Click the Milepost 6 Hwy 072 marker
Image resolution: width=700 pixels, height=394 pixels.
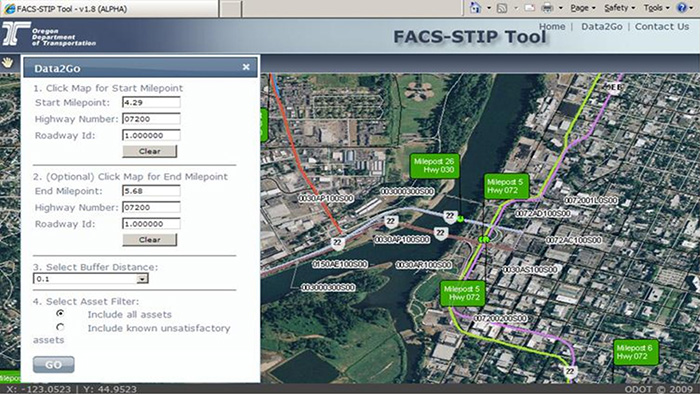tap(636, 352)
